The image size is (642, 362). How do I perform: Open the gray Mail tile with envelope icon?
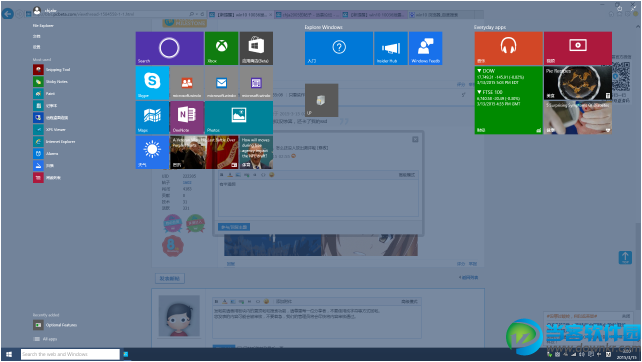[x=222, y=83]
